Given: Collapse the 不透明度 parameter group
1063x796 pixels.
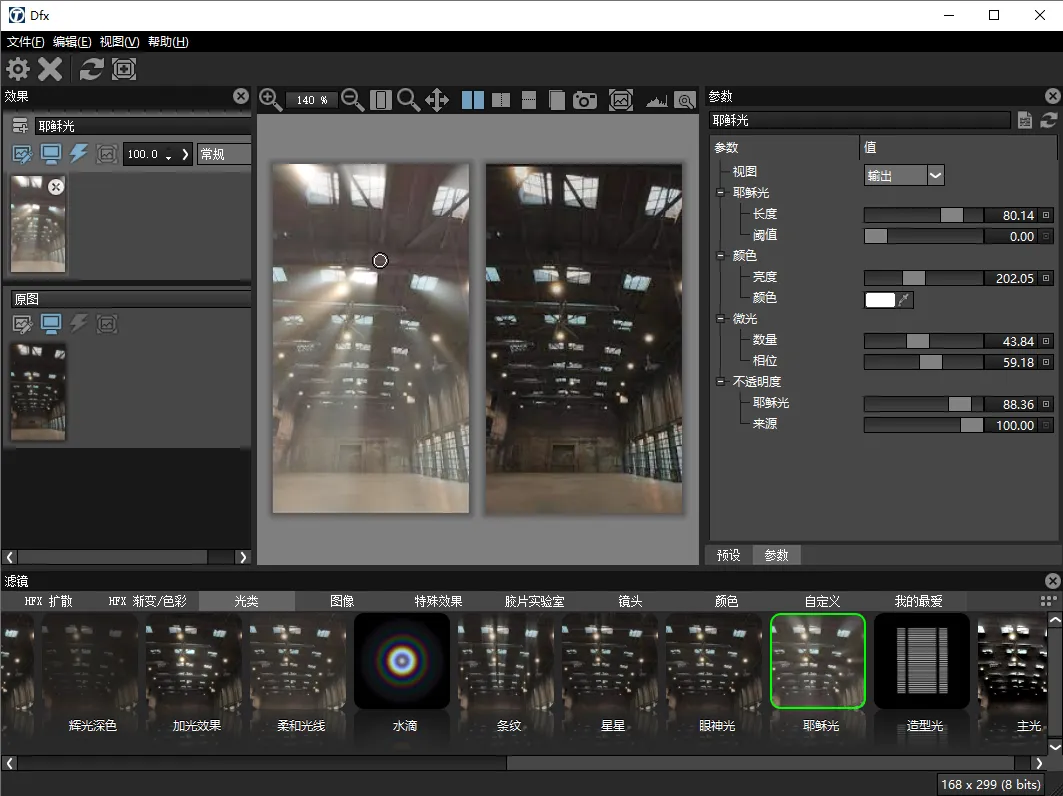Looking at the screenshot, I should (x=720, y=382).
